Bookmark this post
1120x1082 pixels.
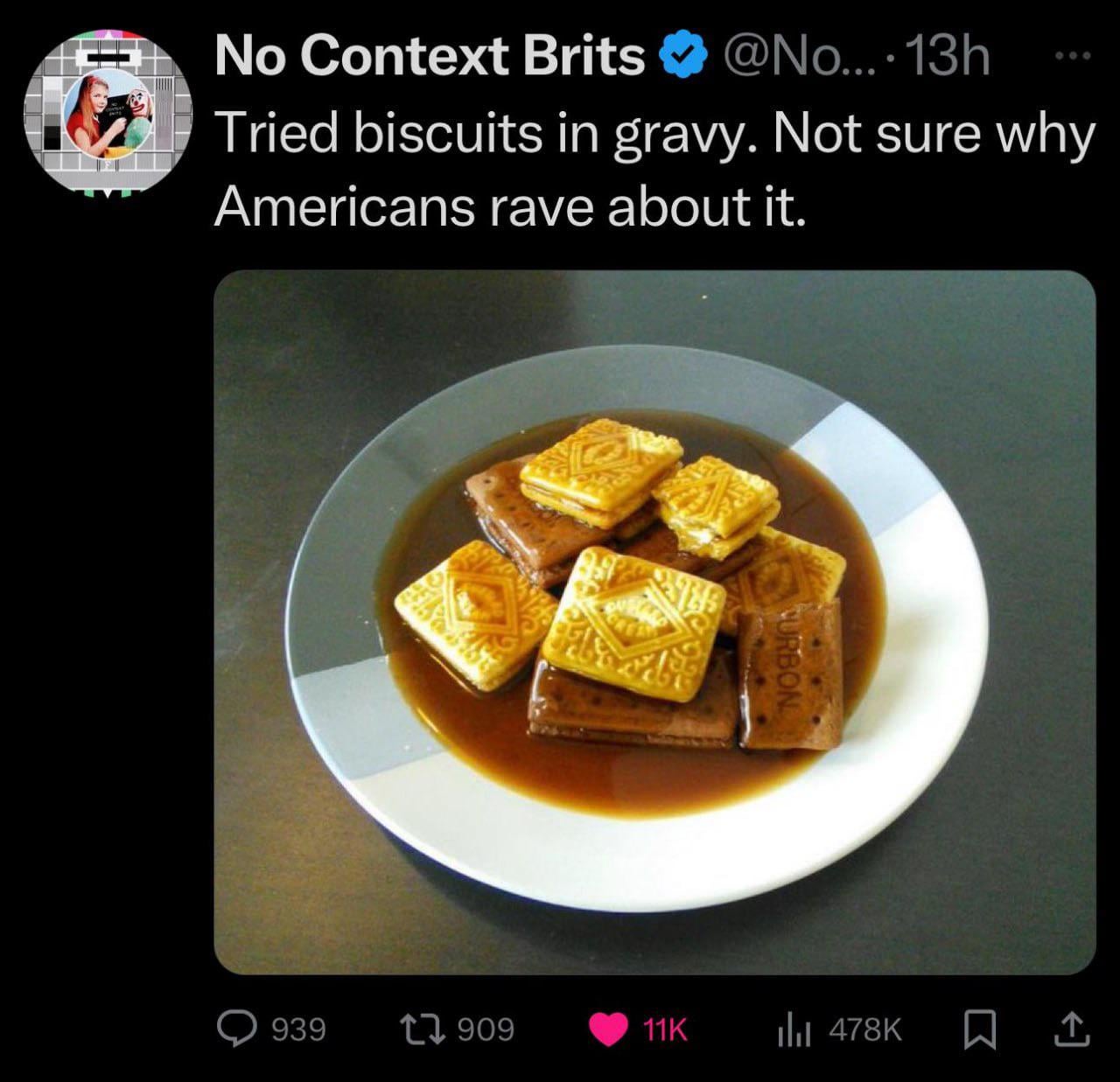pos(980,1030)
